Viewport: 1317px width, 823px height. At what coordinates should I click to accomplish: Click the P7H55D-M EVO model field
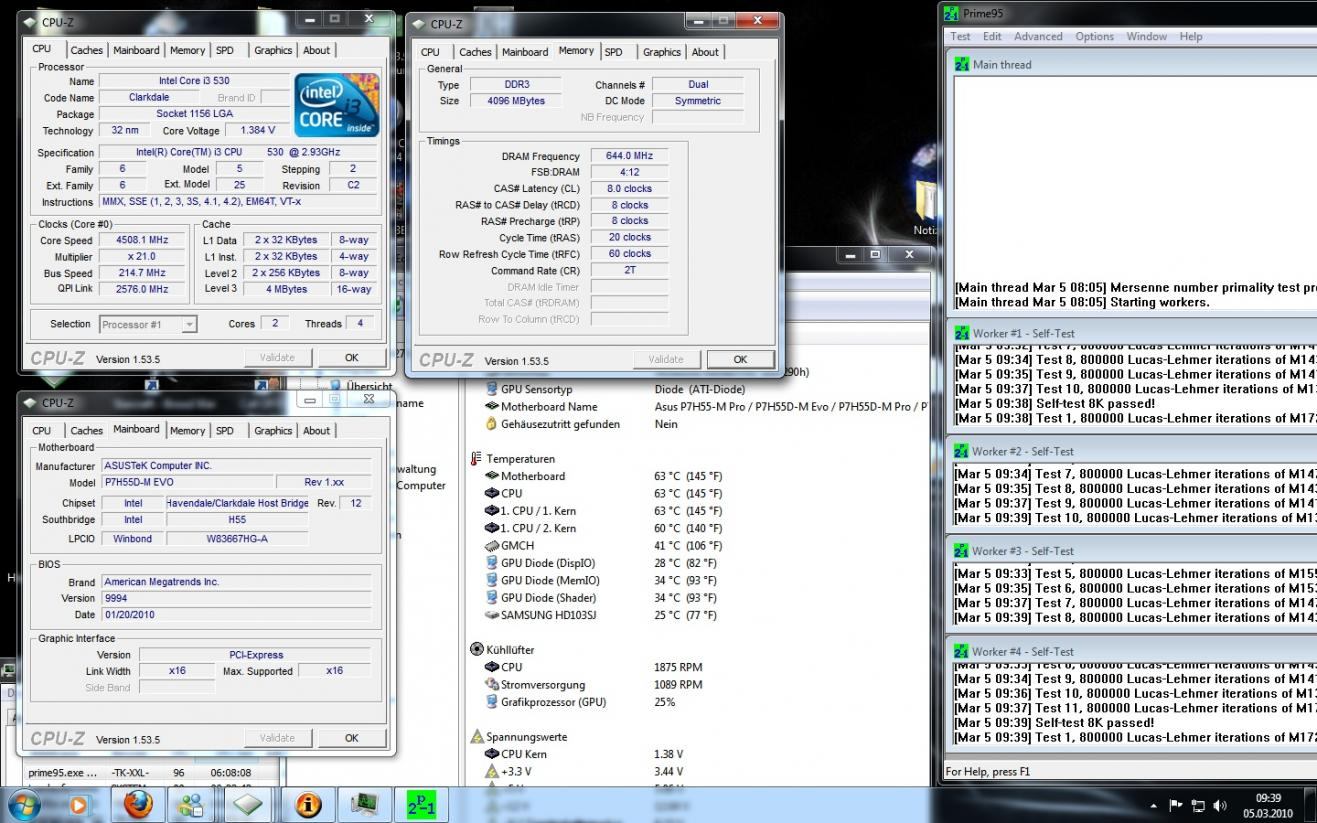(x=186, y=482)
